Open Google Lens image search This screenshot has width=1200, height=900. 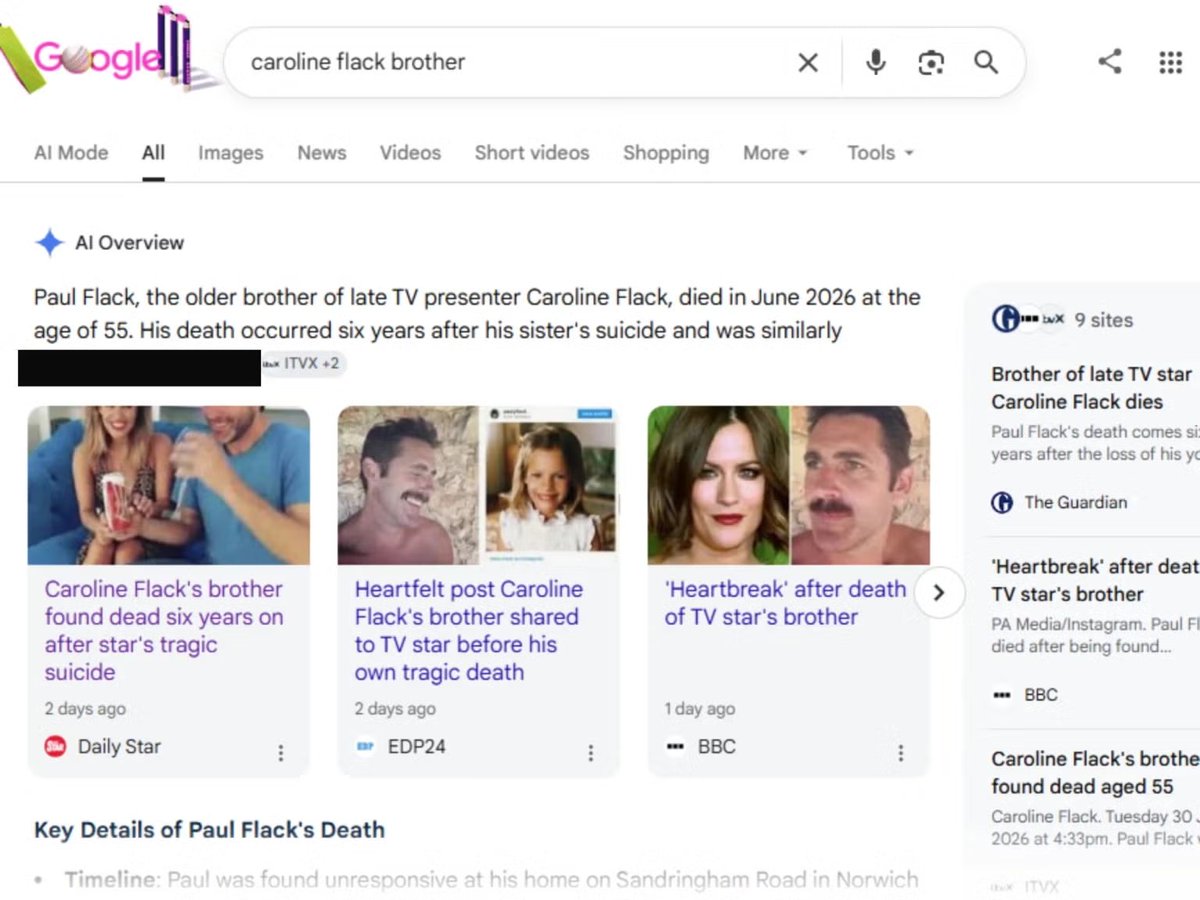click(931, 63)
